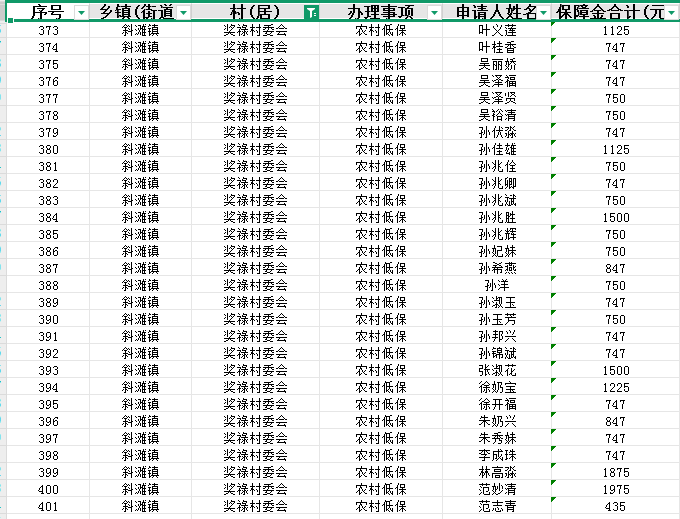Select applicant name cell 孙洋
The image size is (680, 519).
(x=497, y=285)
